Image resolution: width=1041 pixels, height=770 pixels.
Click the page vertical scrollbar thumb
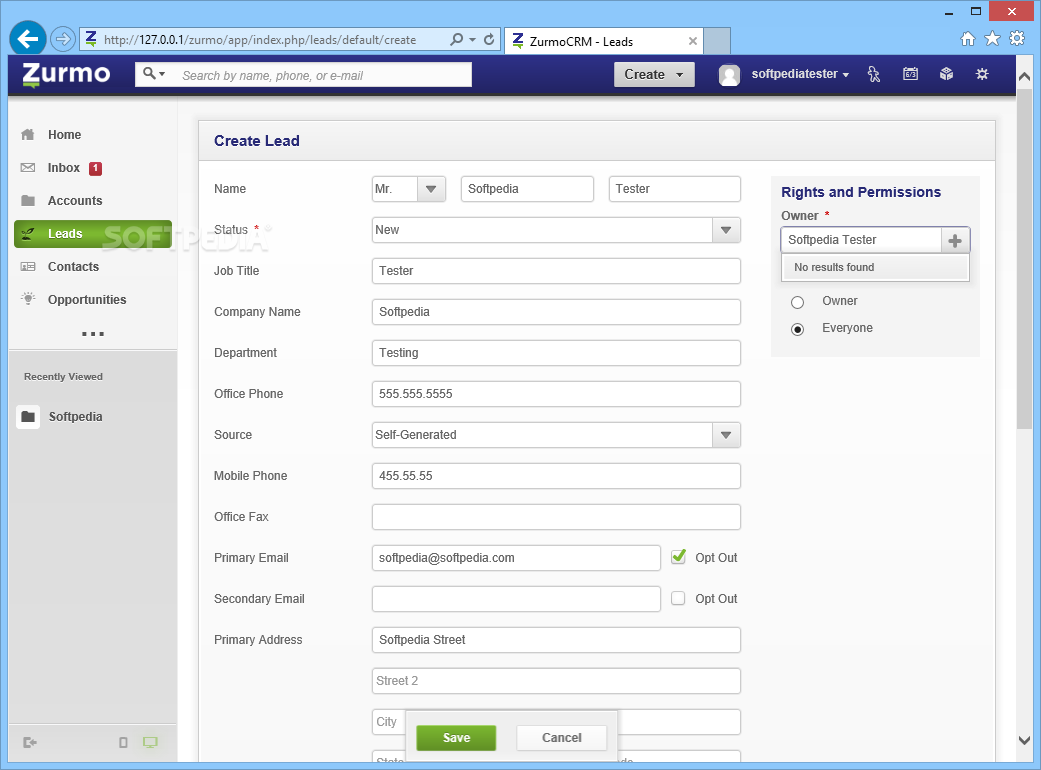(x=1024, y=258)
